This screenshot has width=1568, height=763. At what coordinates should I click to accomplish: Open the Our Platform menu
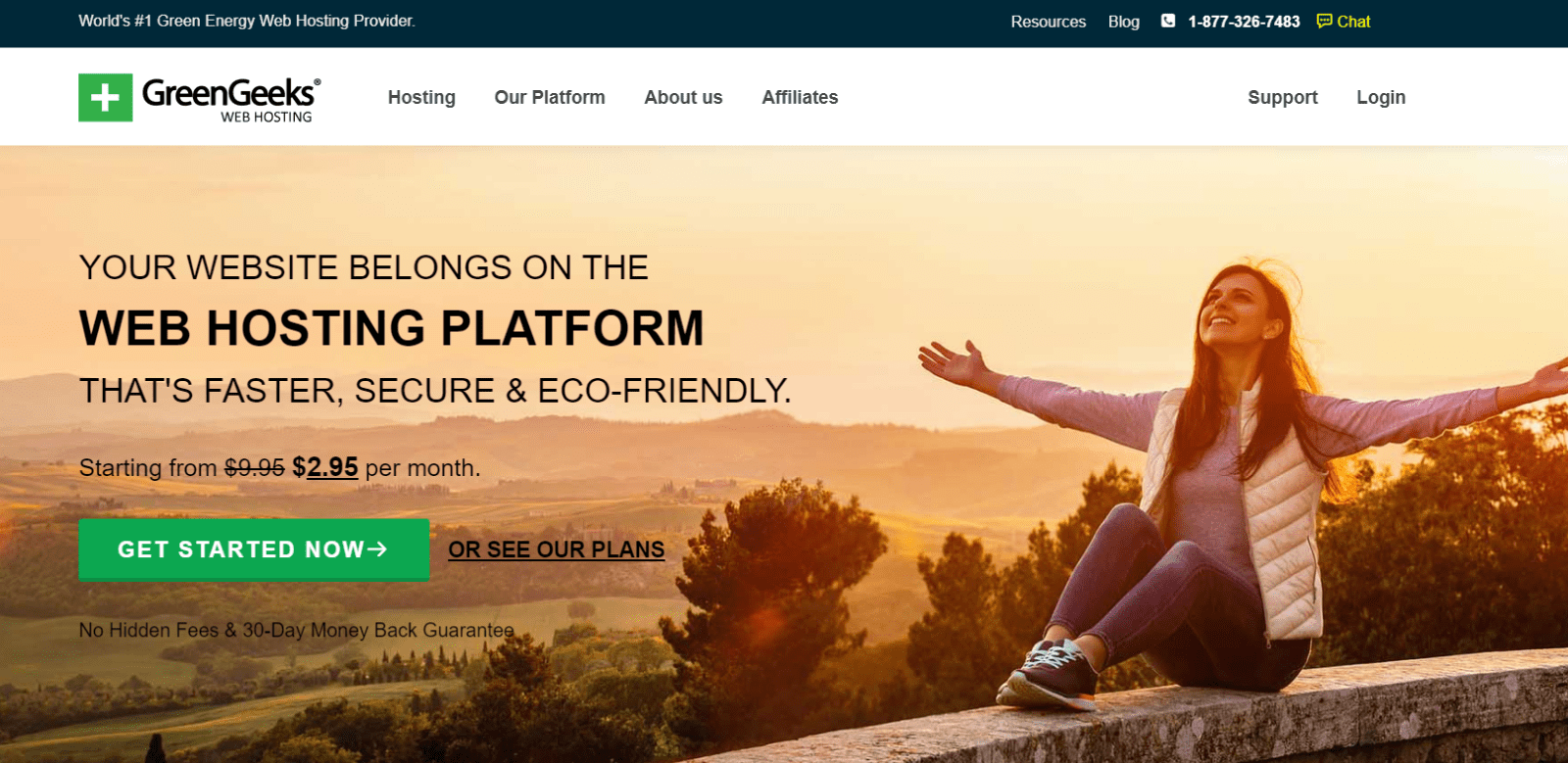[550, 97]
